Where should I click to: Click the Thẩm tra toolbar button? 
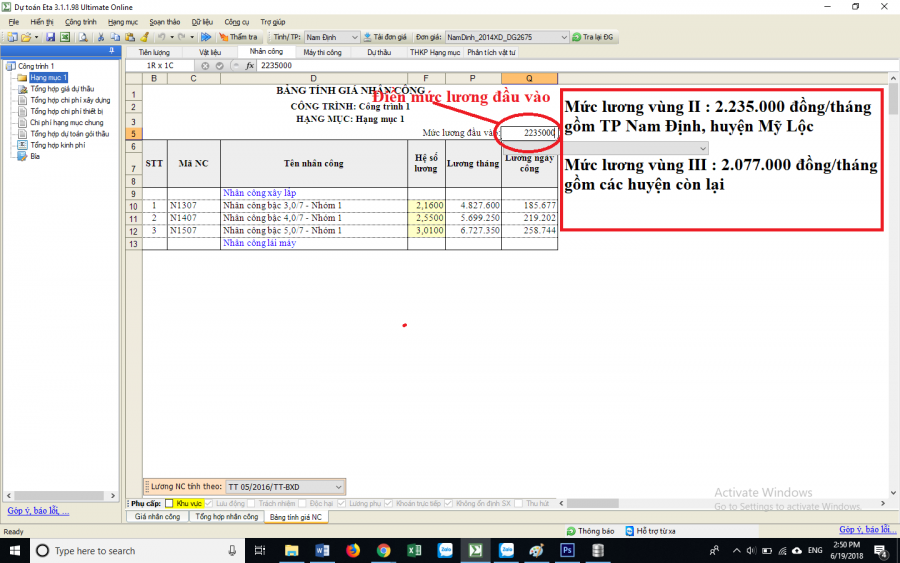(x=237, y=37)
